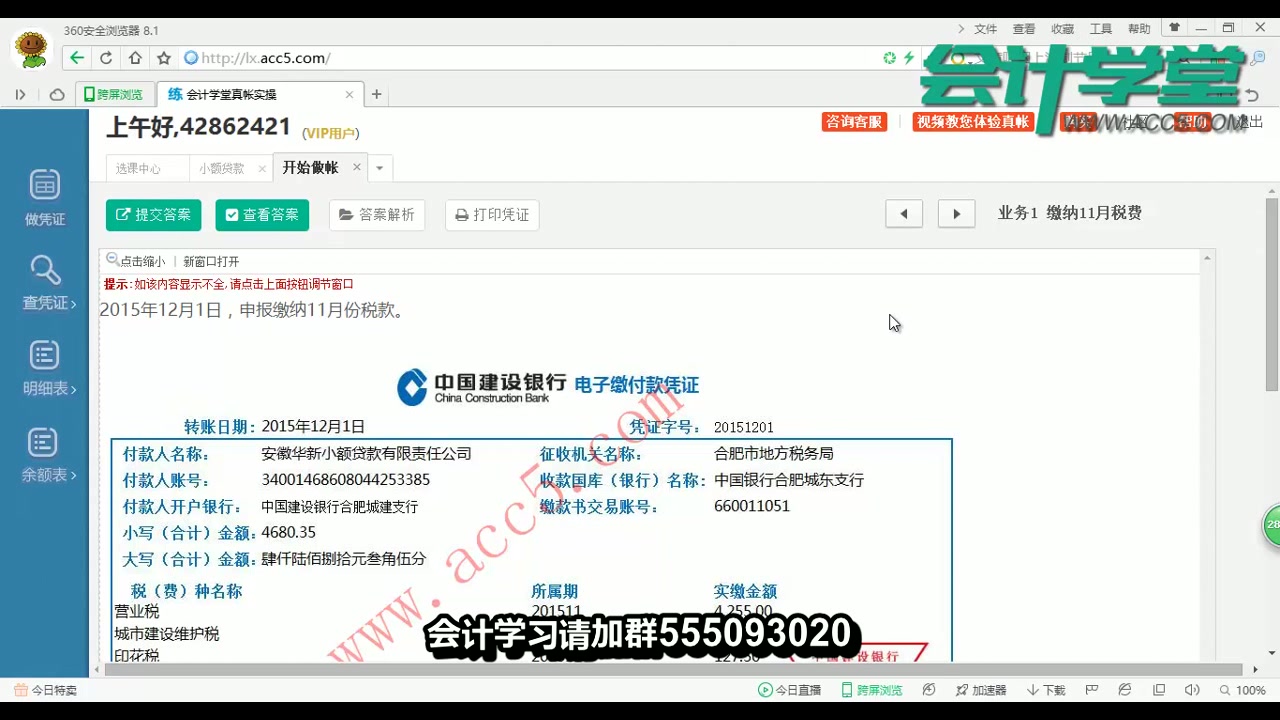Expand the tab list dropdown arrow

[x=379, y=168]
